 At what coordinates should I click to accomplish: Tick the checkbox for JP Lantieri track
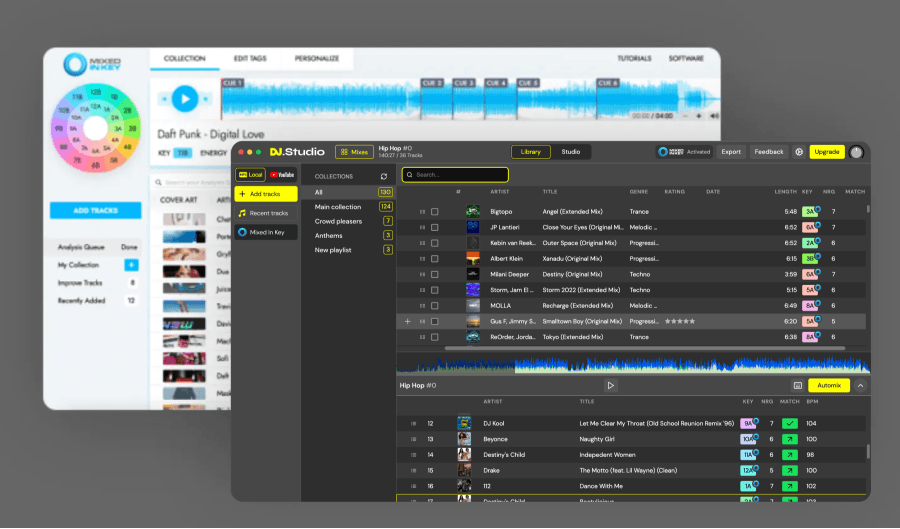(435, 228)
